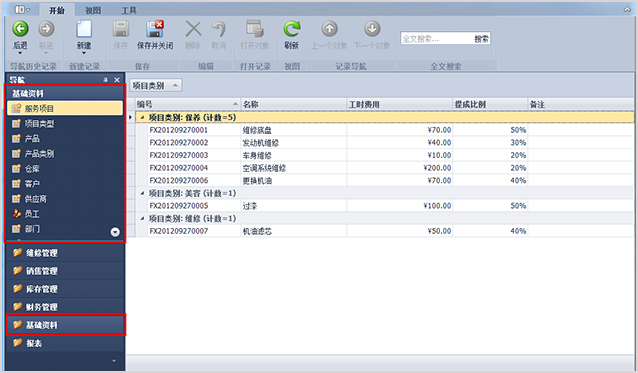Open the 报表 folder in sidebar
Screen dimensions: 638x373
65,343
